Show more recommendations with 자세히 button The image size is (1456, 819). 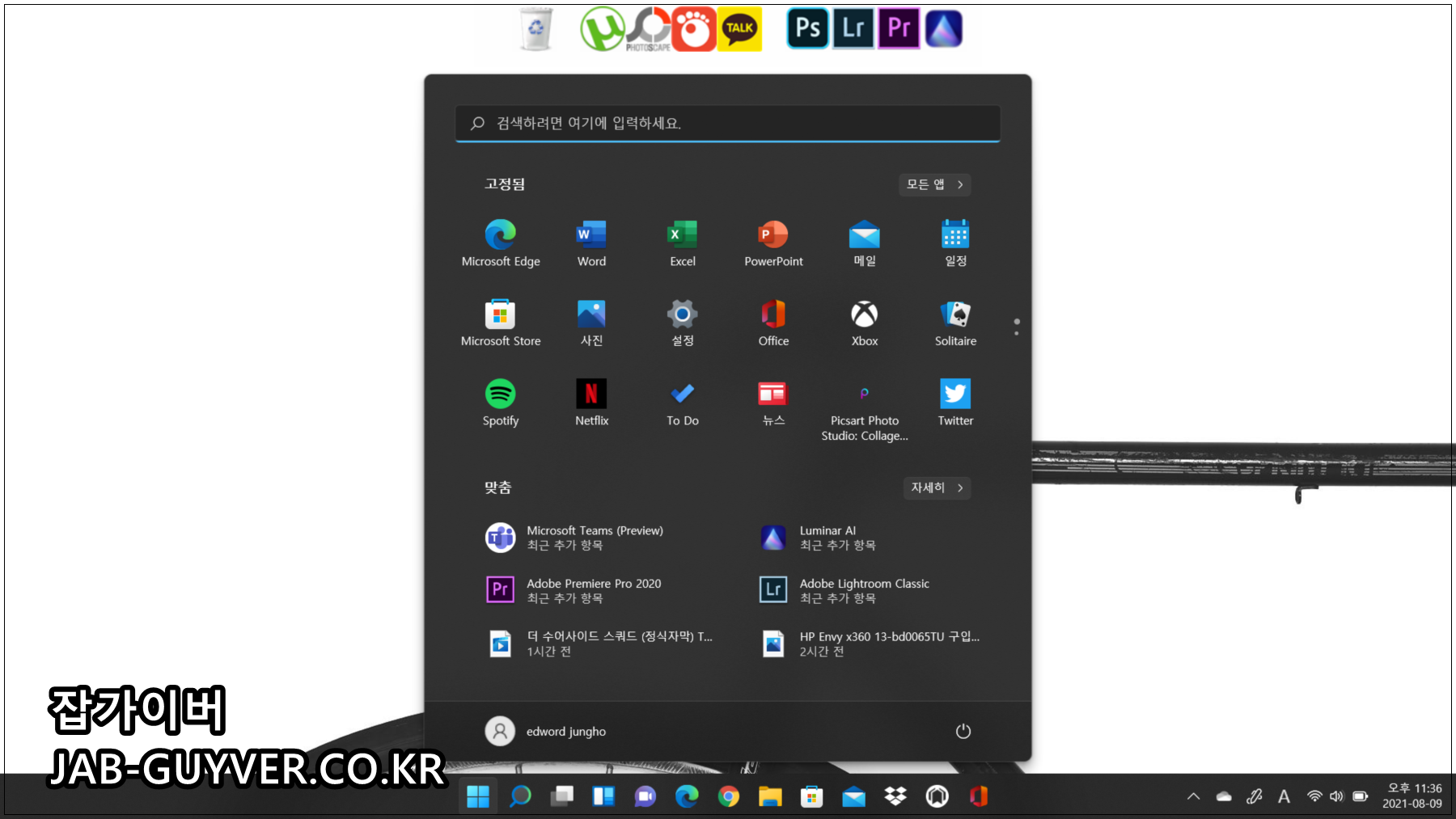[x=938, y=488]
